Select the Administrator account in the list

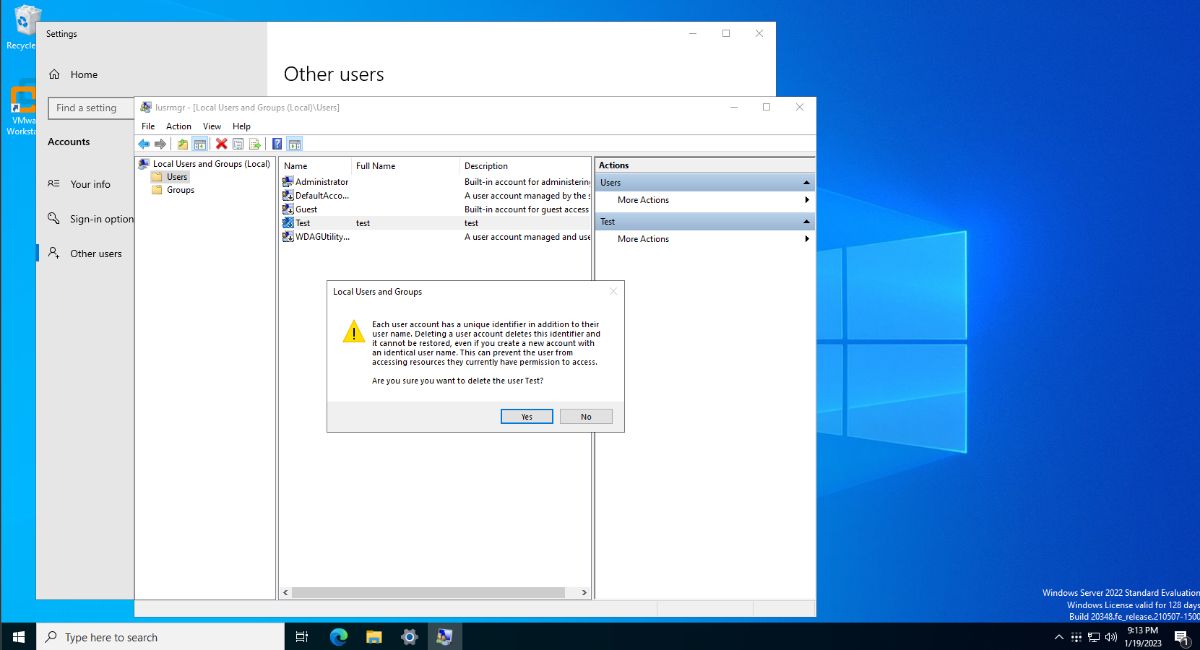pos(321,181)
